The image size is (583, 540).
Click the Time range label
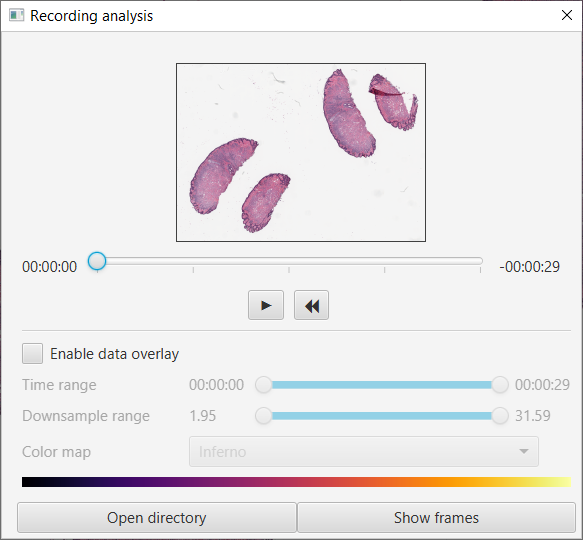tap(59, 385)
